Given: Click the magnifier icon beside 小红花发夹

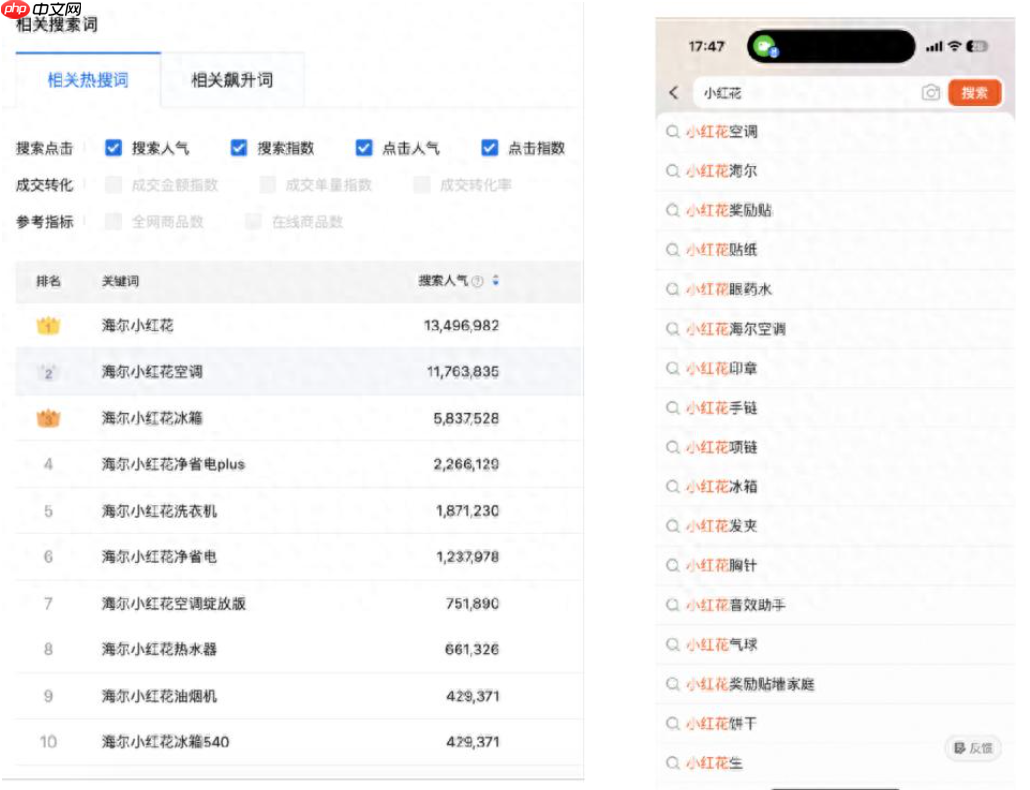Looking at the screenshot, I should tap(671, 525).
